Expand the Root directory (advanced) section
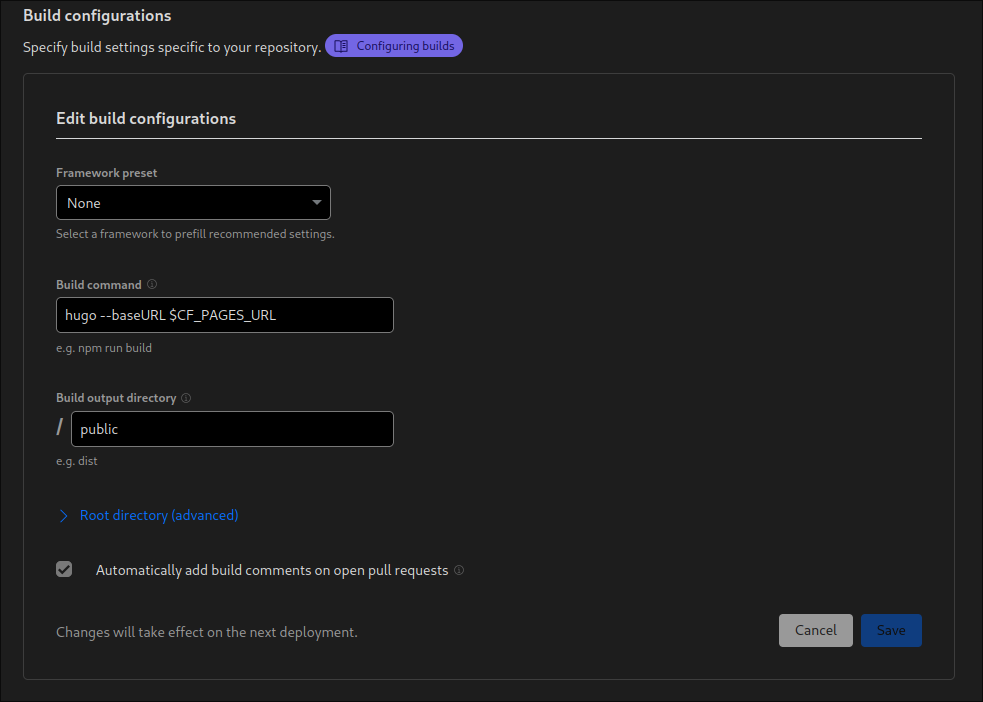983x702 pixels. [147, 515]
